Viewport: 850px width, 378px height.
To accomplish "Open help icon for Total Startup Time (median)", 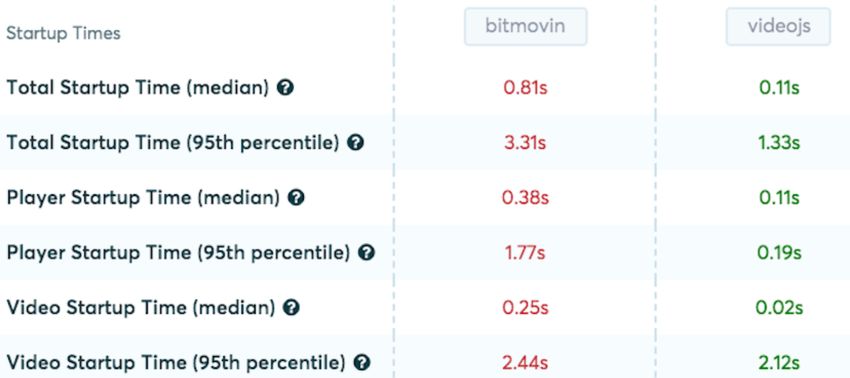I will (x=285, y=87).
